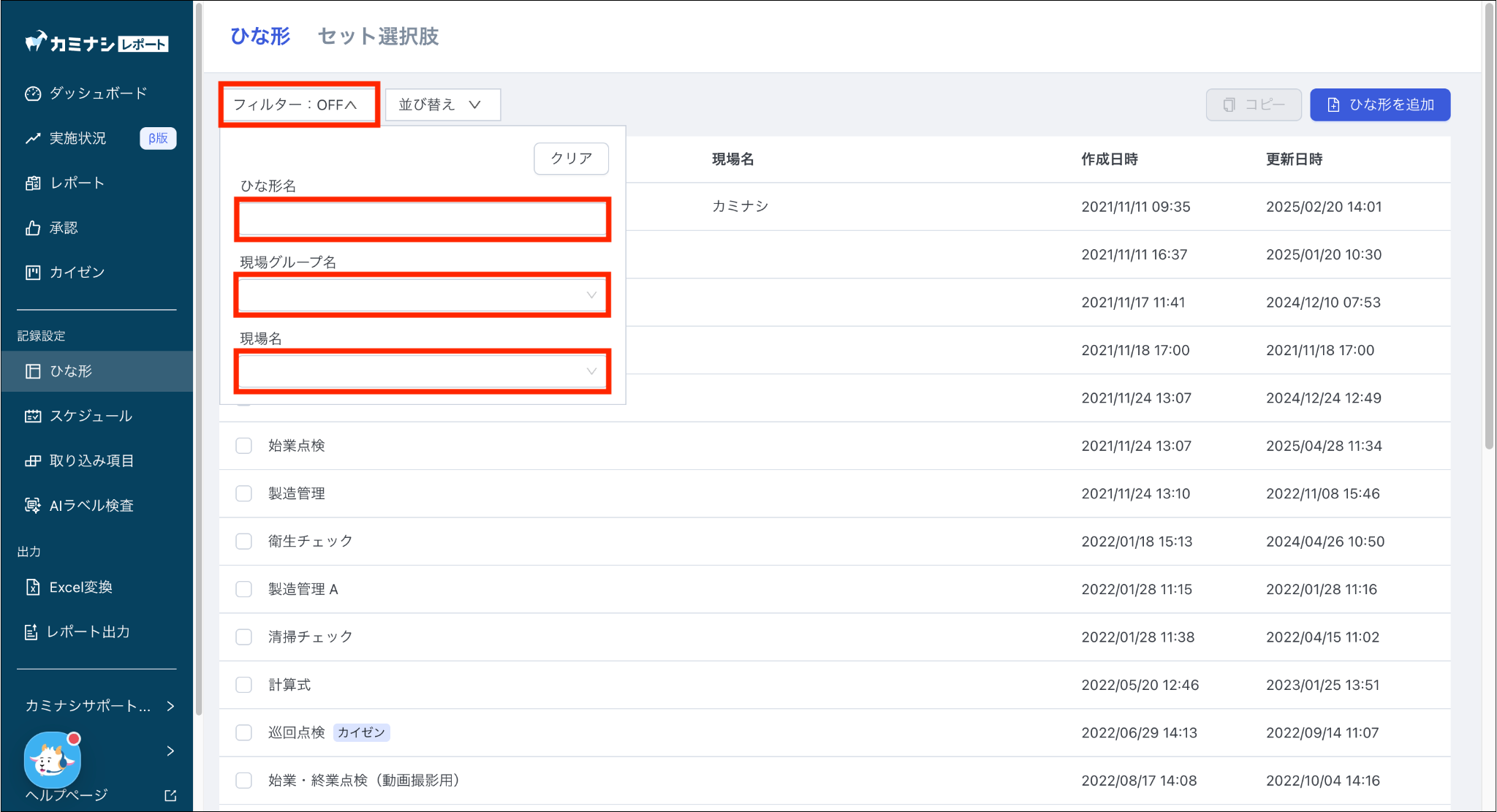Click the ひな形を追加 button
Viewport: 1497px width, 812px height.
tap(1379, 105)
